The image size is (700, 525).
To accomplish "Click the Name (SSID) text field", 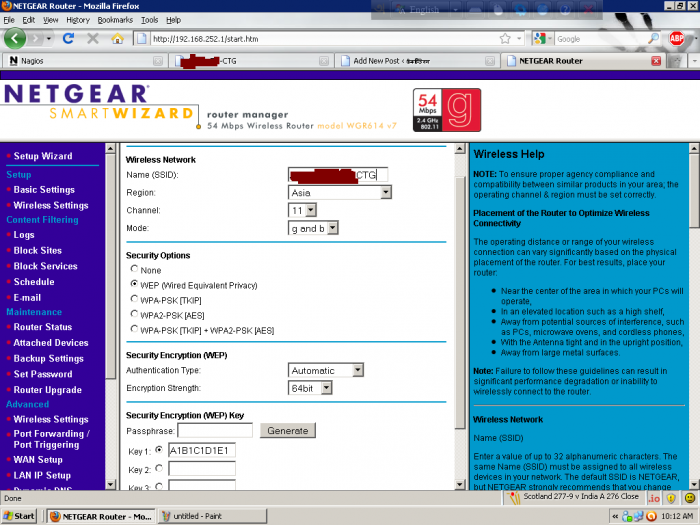I will (x=338, y=175).
